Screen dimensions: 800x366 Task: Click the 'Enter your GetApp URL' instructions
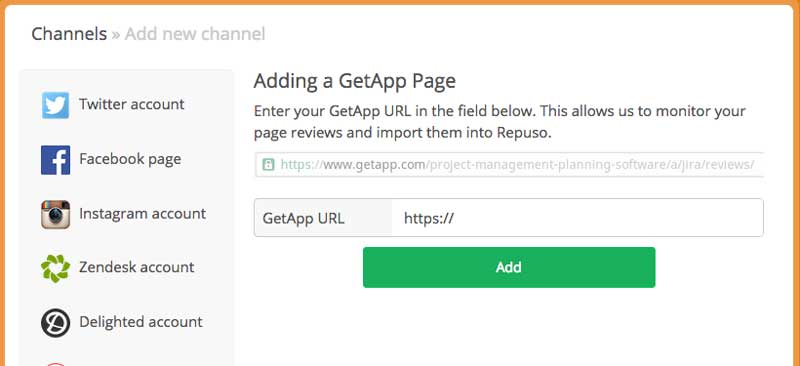pyautogui.click(x=500, y=122)
